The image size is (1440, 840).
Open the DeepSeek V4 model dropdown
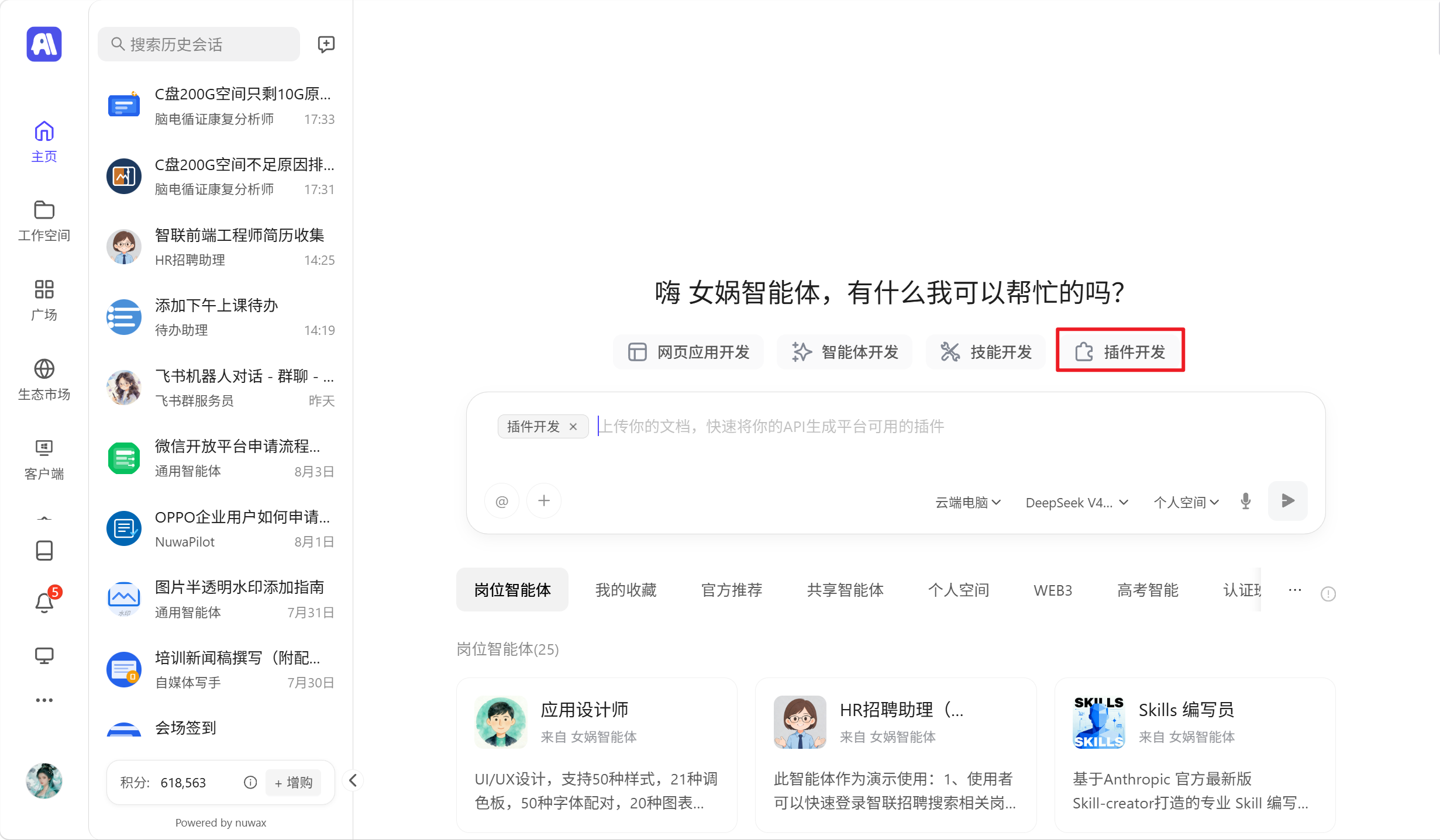[1077, 502]
